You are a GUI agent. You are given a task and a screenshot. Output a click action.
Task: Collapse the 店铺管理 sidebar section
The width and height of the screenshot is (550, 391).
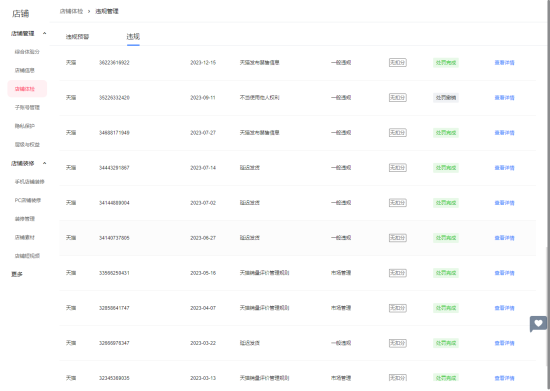click(45, 33)
